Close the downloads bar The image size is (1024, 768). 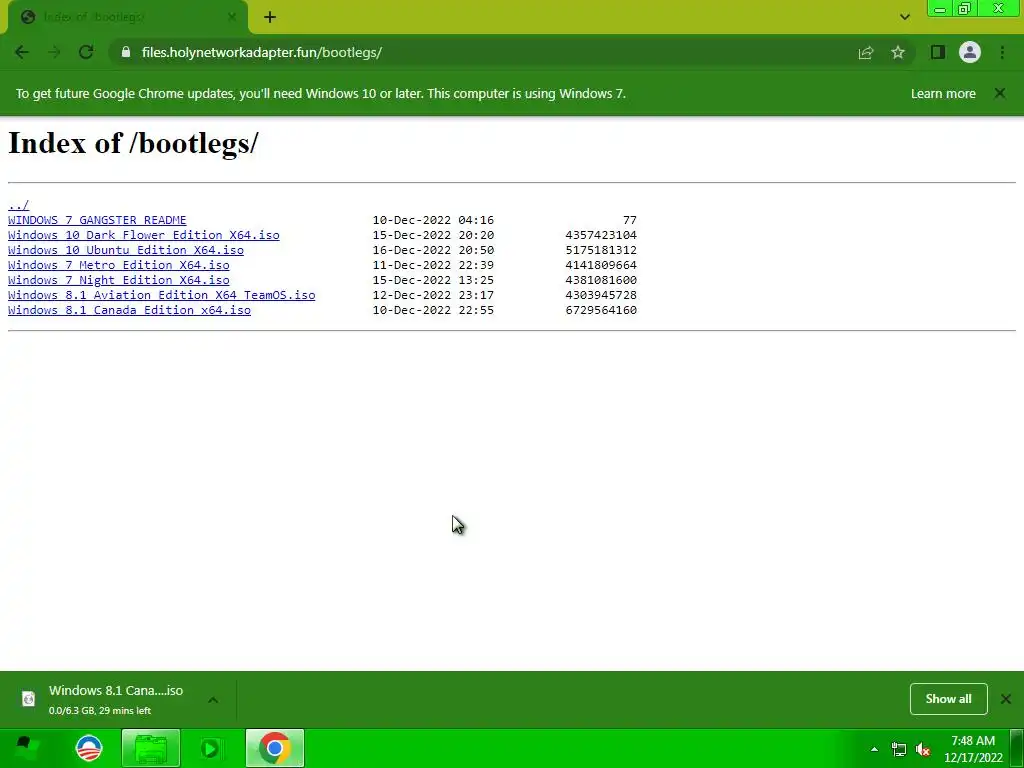(1006, 699)
